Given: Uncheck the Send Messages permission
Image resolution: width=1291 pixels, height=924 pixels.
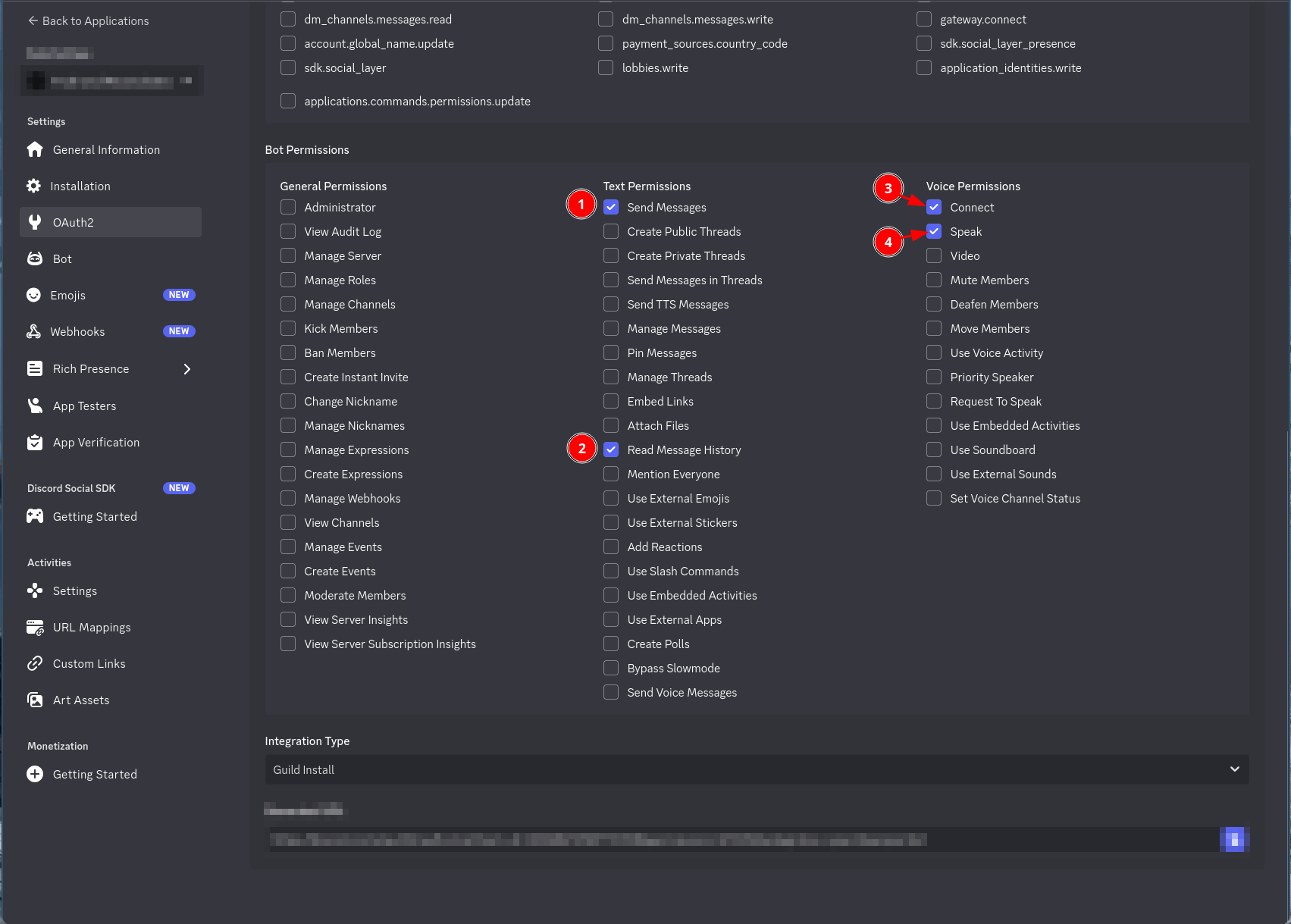Looking at the screenshot, I should coord(611,207).
